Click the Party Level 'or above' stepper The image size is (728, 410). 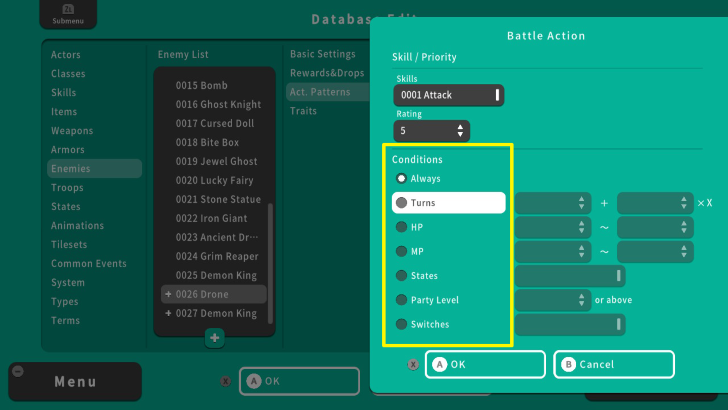tap(552, 300)
